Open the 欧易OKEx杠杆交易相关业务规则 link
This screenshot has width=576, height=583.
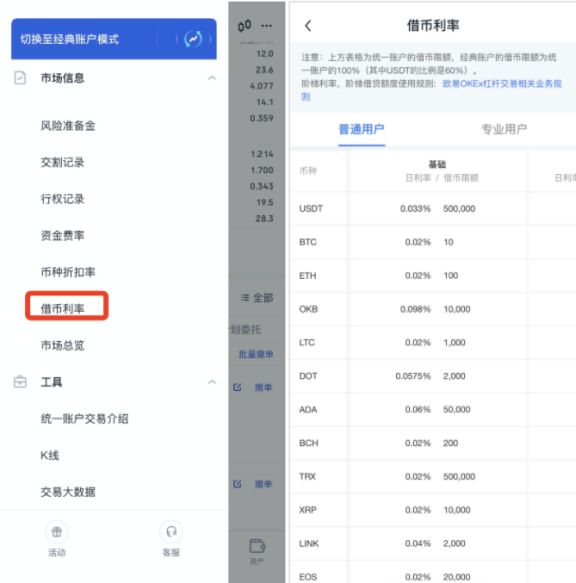click(431, 90)
